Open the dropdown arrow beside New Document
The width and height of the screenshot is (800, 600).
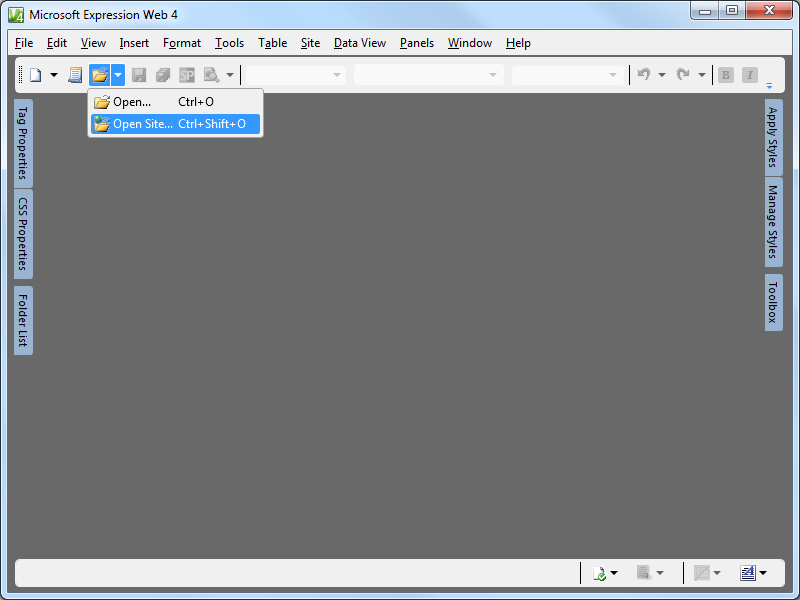54,75
